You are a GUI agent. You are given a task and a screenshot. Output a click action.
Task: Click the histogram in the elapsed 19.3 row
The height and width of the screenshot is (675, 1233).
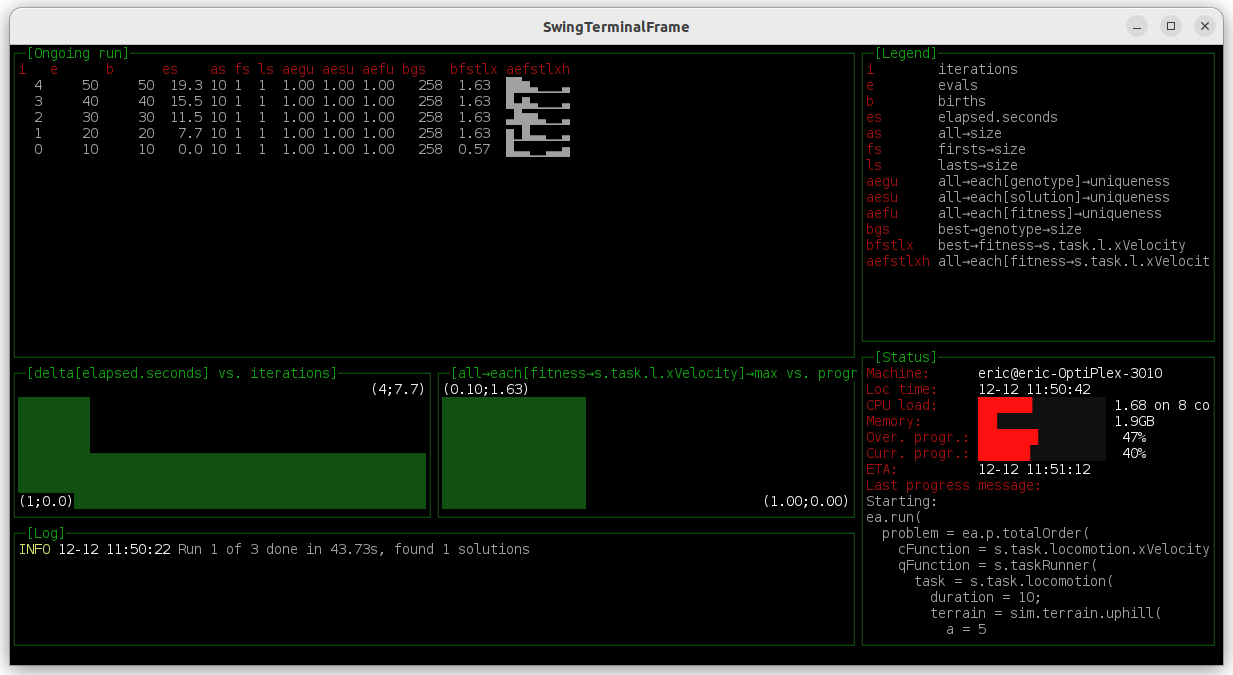tap(538, 85)
